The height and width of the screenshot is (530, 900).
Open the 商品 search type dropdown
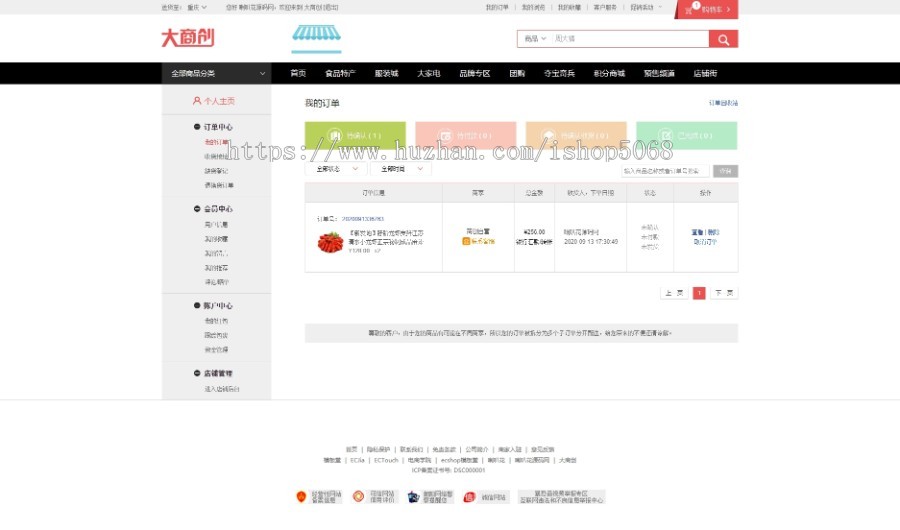point(535,39)
